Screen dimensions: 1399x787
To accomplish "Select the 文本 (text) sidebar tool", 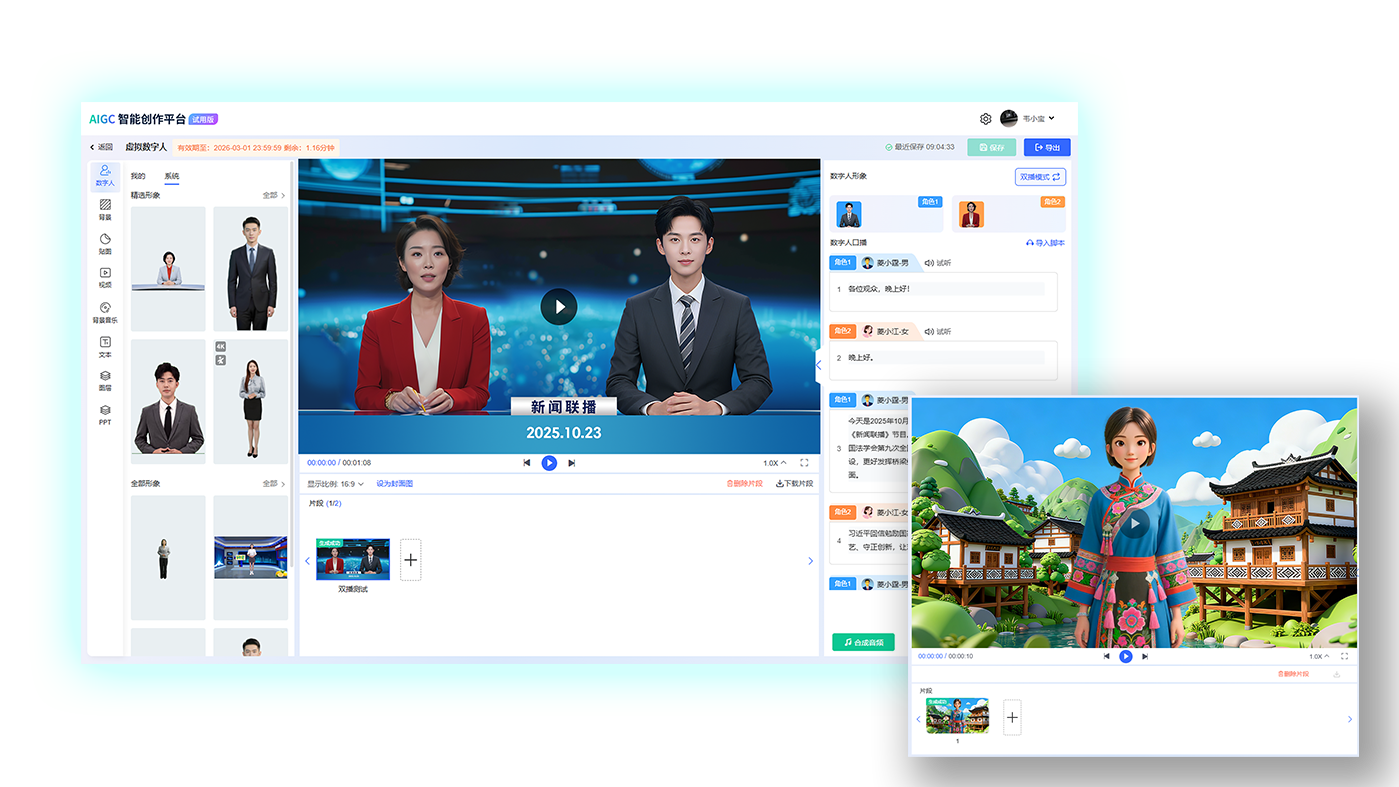I will (x=105, y=347).
